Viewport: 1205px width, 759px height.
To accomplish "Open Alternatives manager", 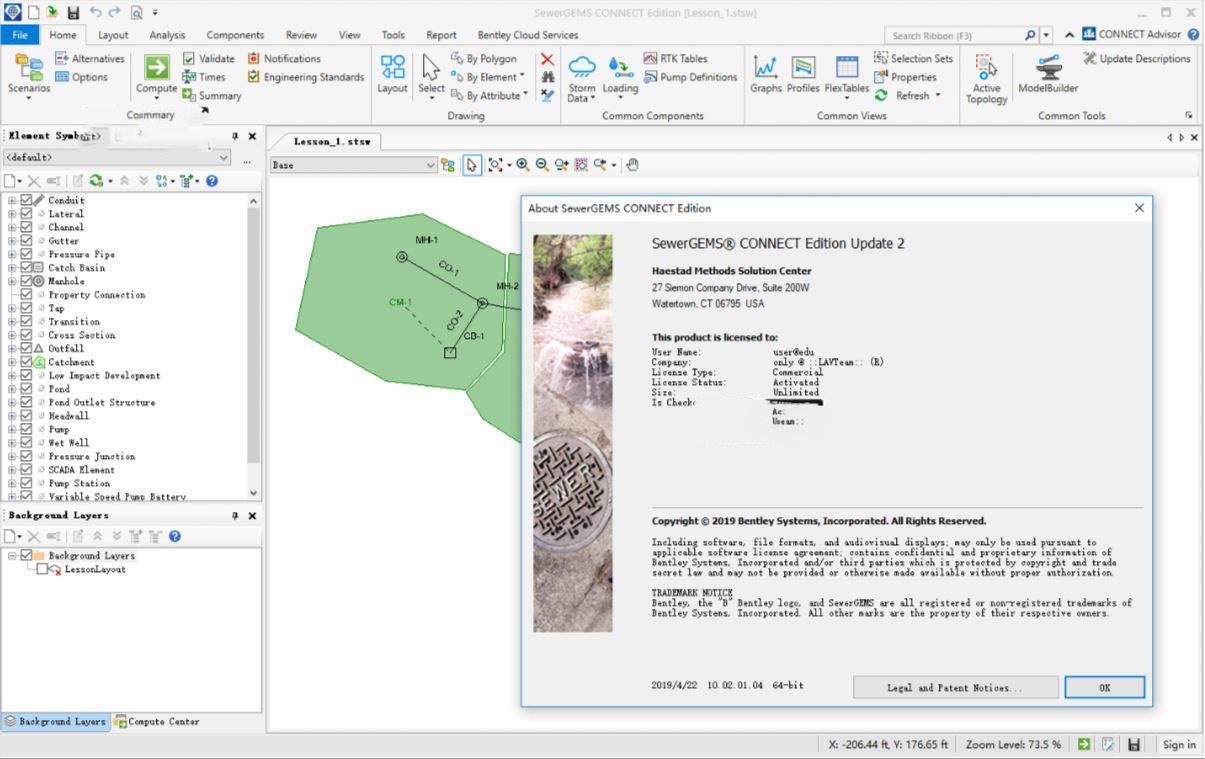I will pos(90,58).
